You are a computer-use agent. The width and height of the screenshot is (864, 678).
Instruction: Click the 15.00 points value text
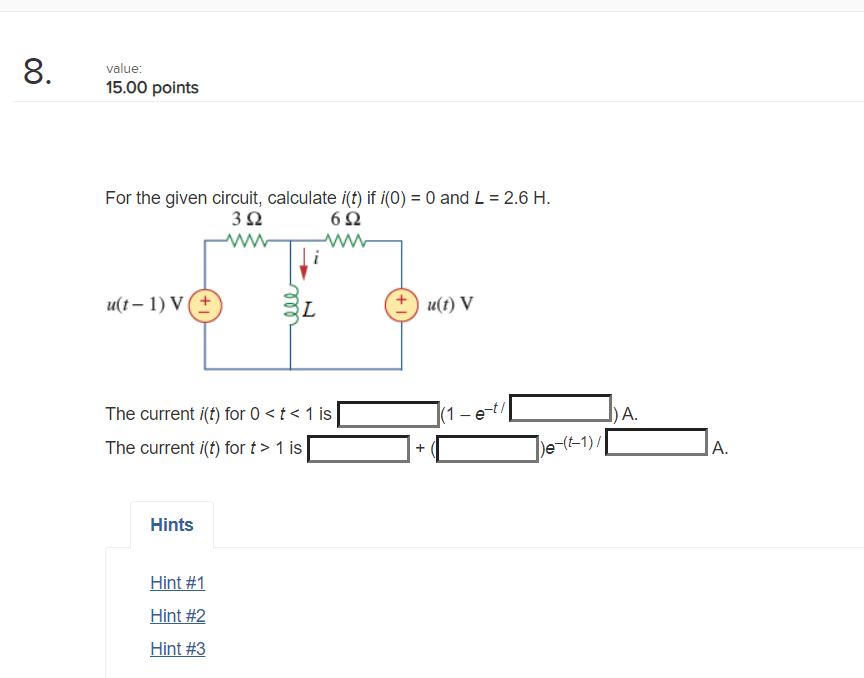[x=152, y=88]
